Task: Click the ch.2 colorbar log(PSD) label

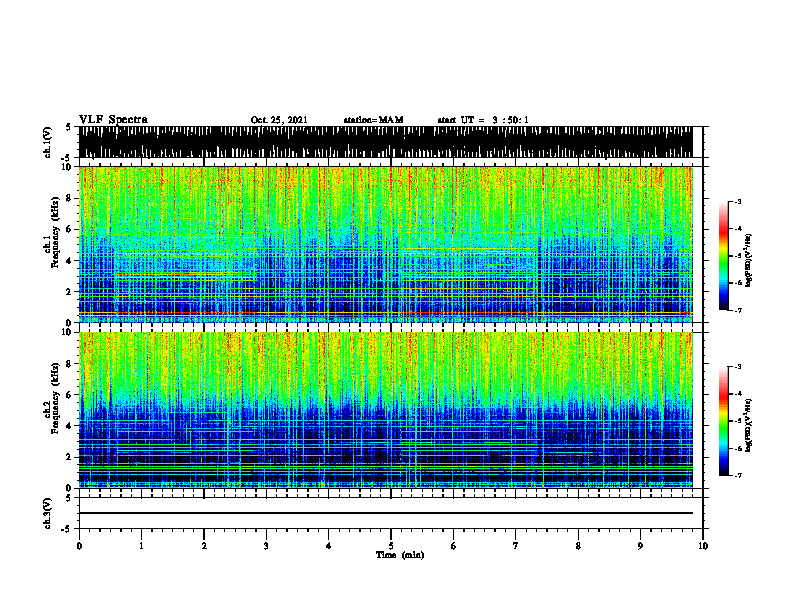Action: coord(749,425)
